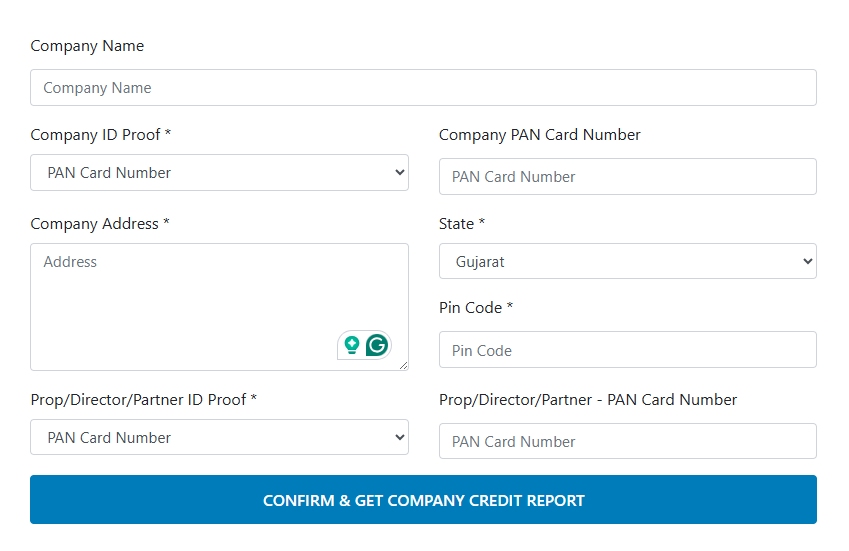The width and height of the screenshot is (849, 551).
Task: Focus the Prop/Director/Partner PAN Card Number field
Action: click(x=627, y=442)
